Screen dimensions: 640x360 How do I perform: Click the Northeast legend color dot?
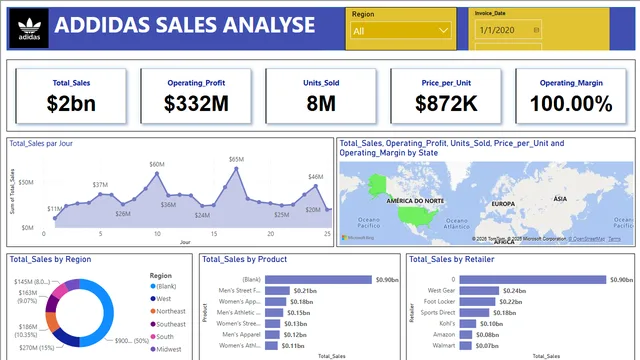[153, 311]
